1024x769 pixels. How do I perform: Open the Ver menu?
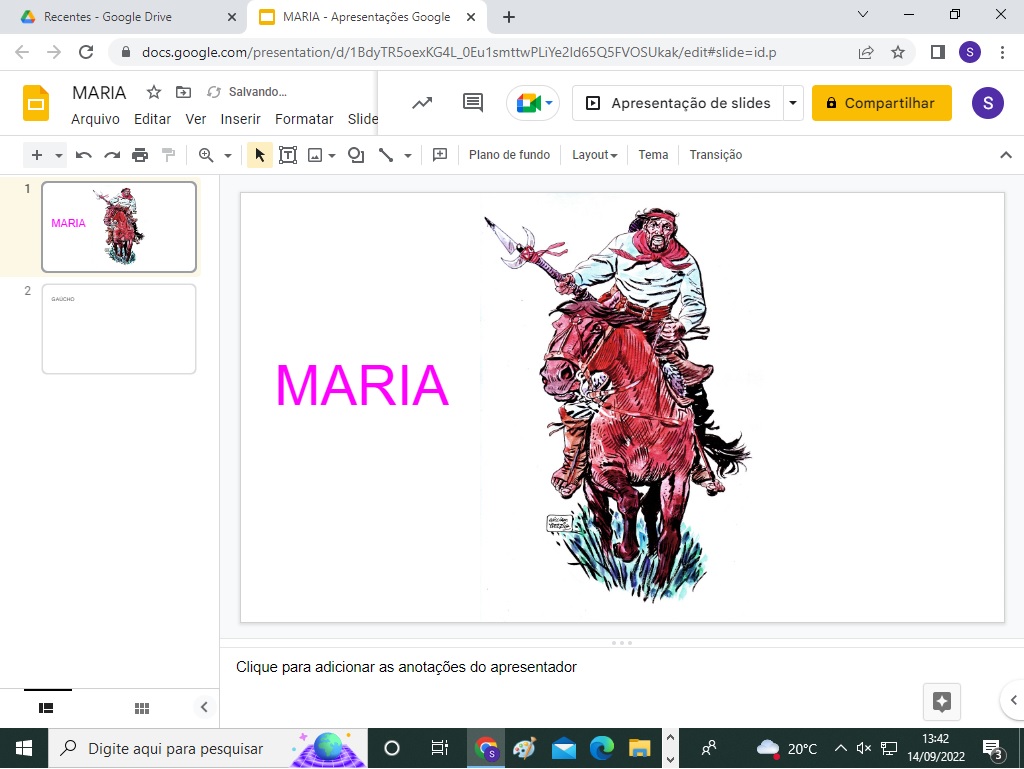pos(195,119)
